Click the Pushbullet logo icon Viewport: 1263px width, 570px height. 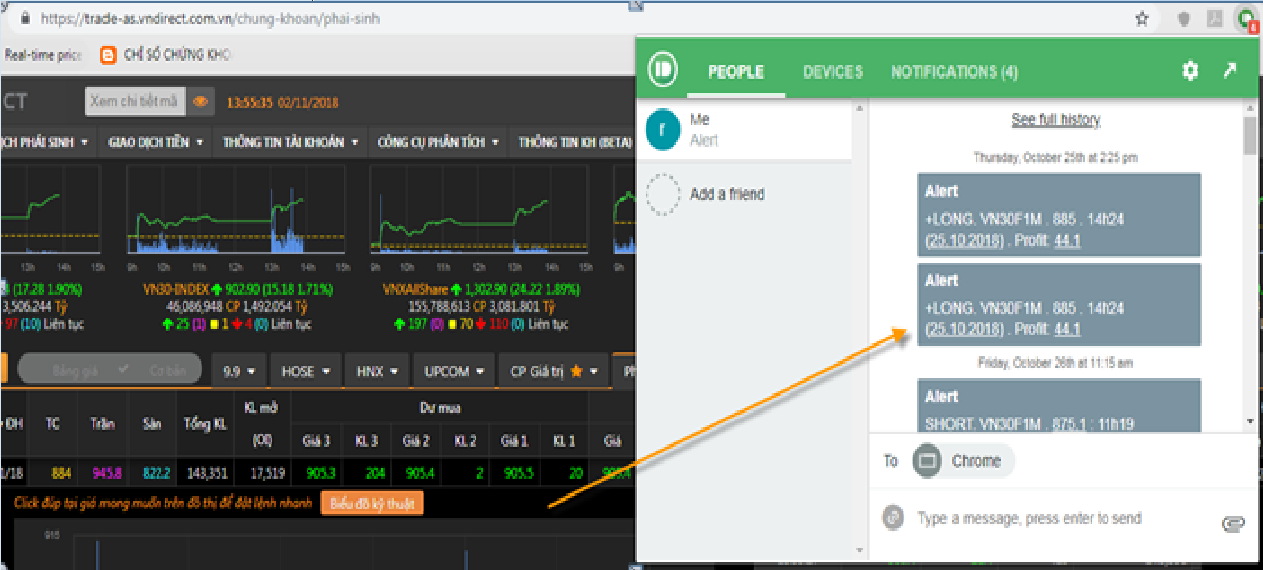click(x=663, y=71)
